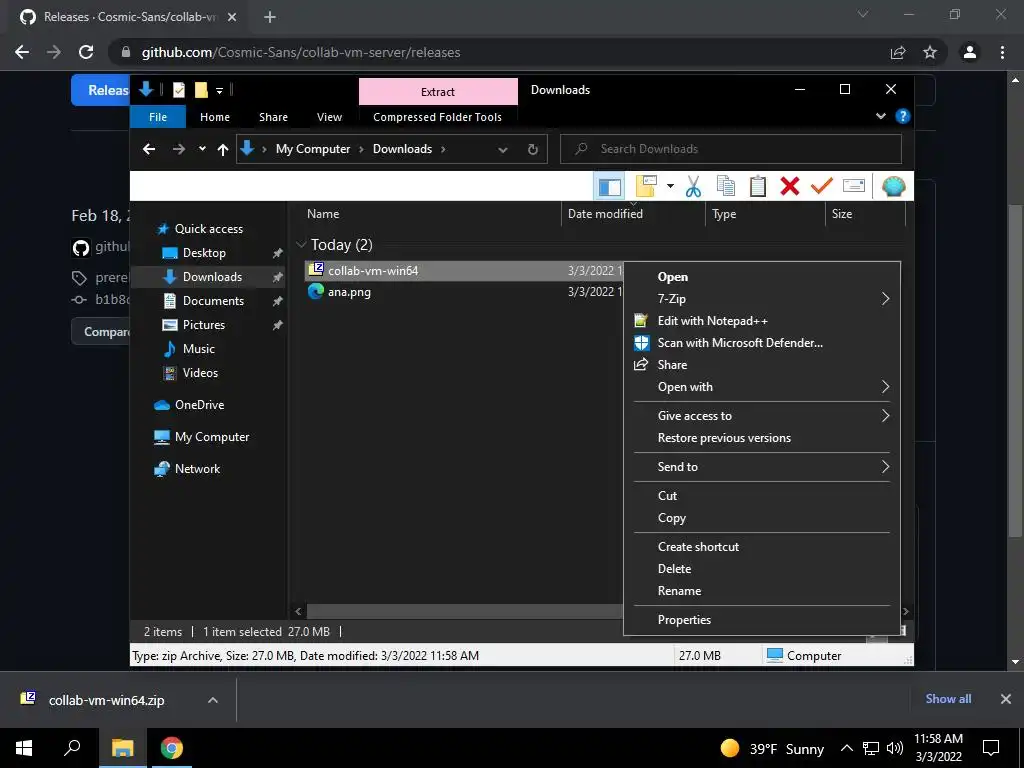The height and width of the screenshot is (768, 1024).
Task: Choose Rename from the context menu
Action: (x=761, y=591)
